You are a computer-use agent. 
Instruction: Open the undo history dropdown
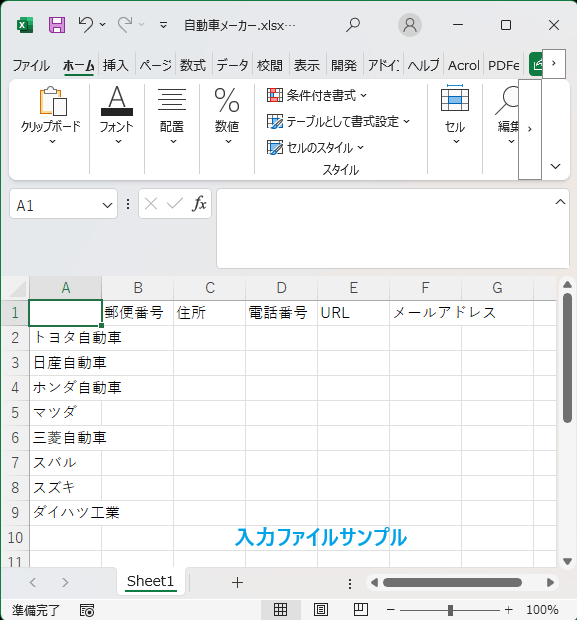point(102,25)
